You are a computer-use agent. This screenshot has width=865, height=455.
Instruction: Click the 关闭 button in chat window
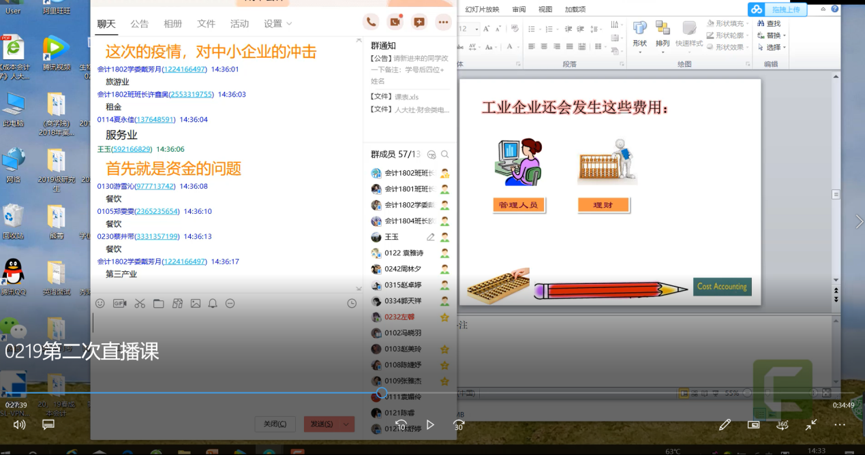(274, 424)
